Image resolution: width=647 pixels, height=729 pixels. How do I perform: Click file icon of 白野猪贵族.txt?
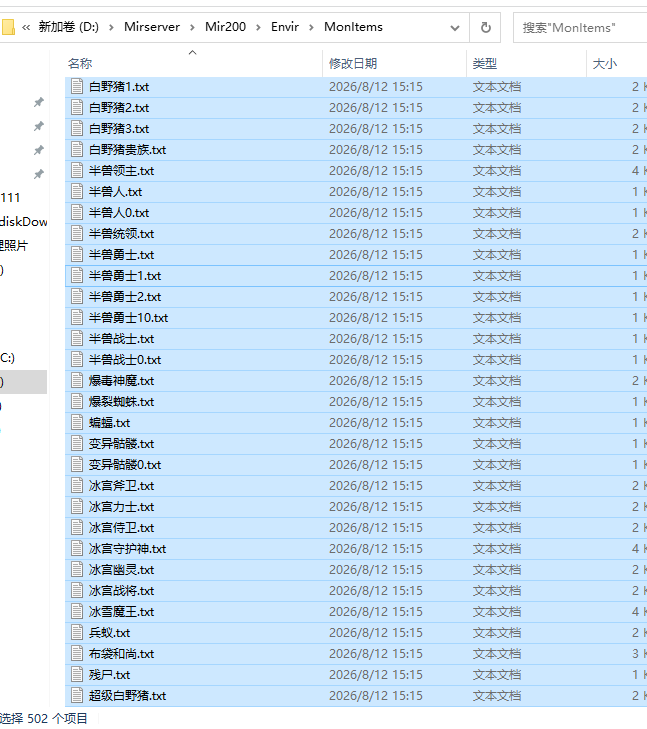(x=77, y=149)
